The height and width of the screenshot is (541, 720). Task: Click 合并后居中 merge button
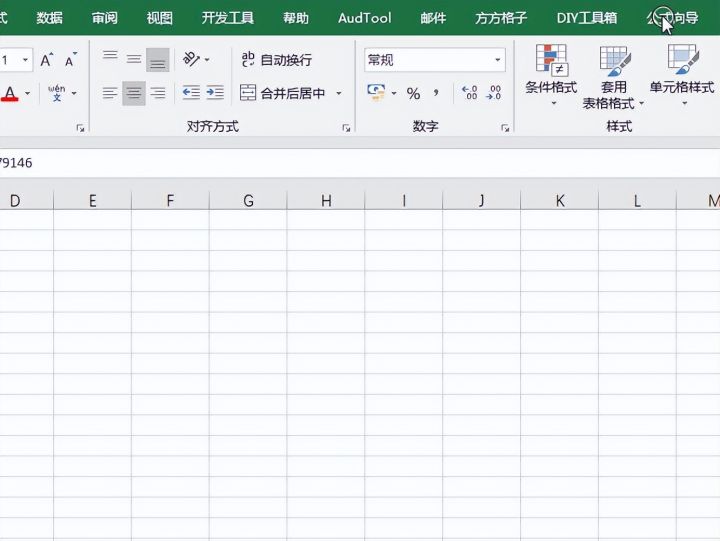tap(282, 93)
